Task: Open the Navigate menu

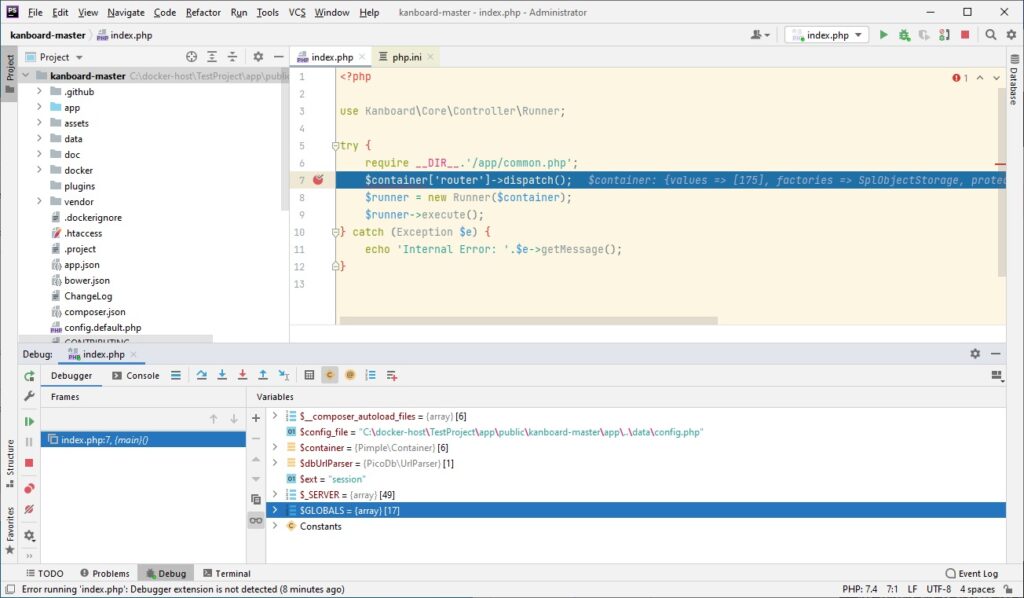Action: (126, 12)
